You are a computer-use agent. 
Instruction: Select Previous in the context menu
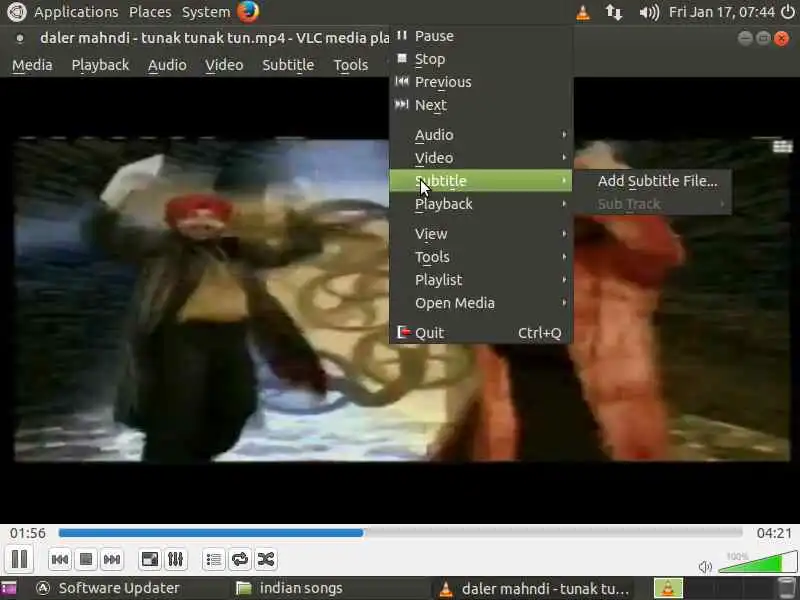pyautogui.click(x=481, y=82)
